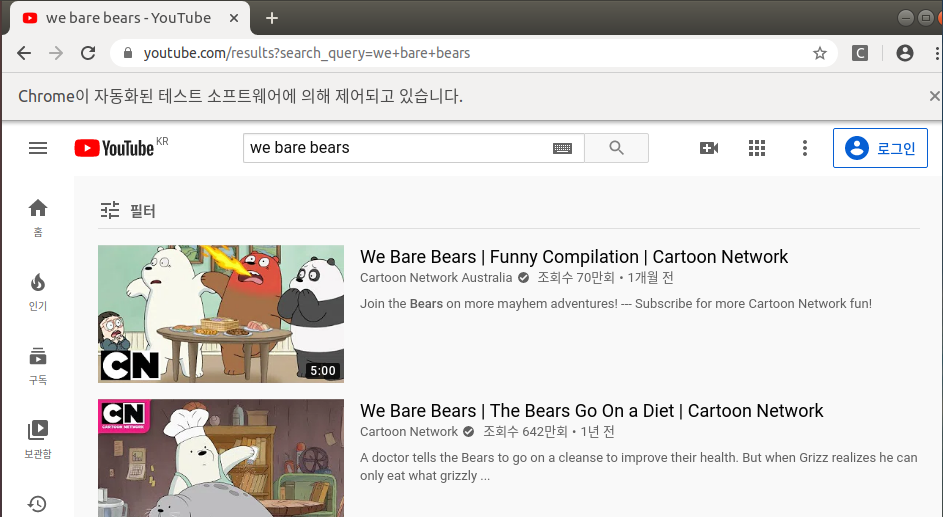943x517 pixels.
Task: Minimize the Chrome window
Action: click(x=906, y=18)
